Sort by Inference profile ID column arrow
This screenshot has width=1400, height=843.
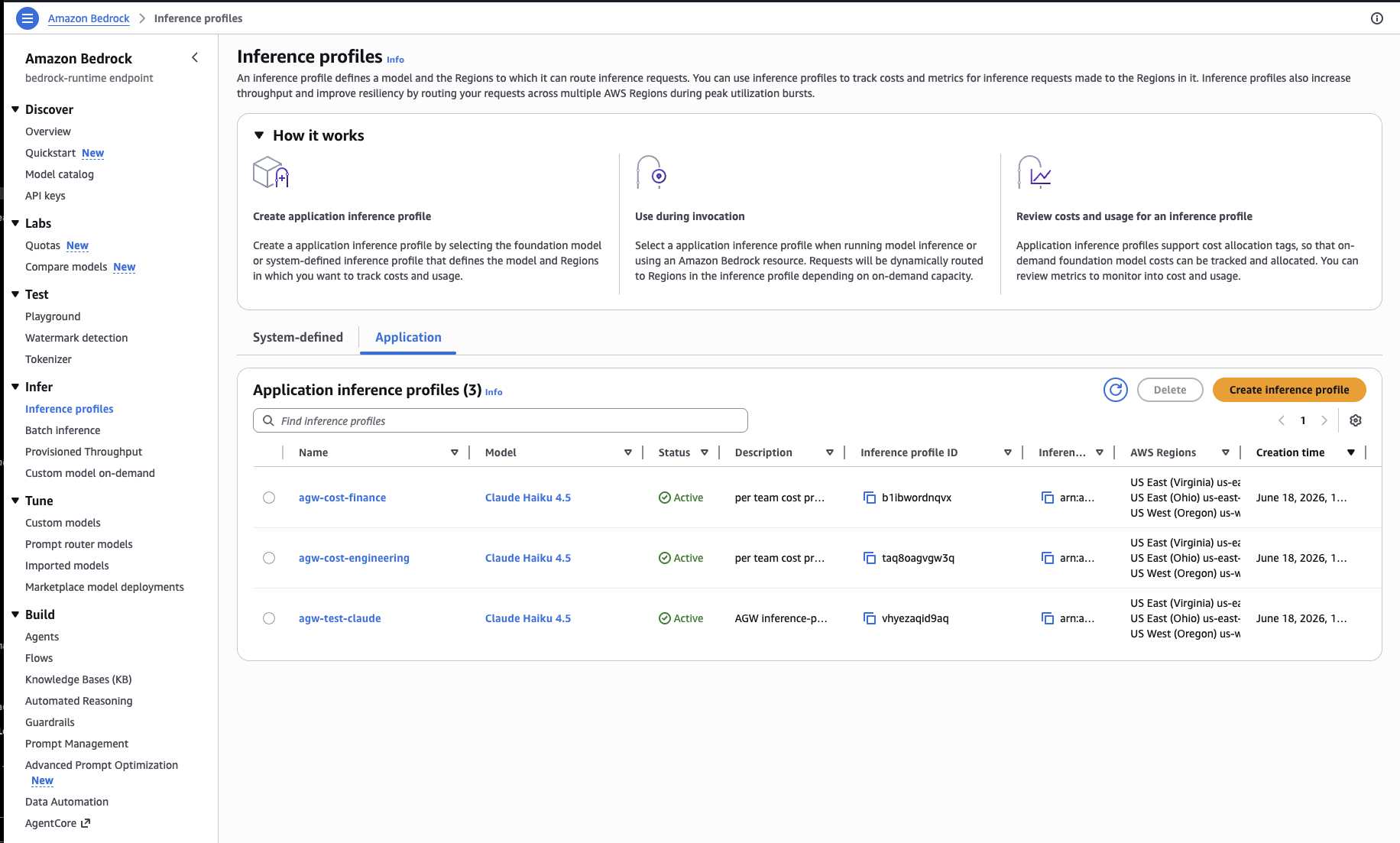coord(1008,452)
